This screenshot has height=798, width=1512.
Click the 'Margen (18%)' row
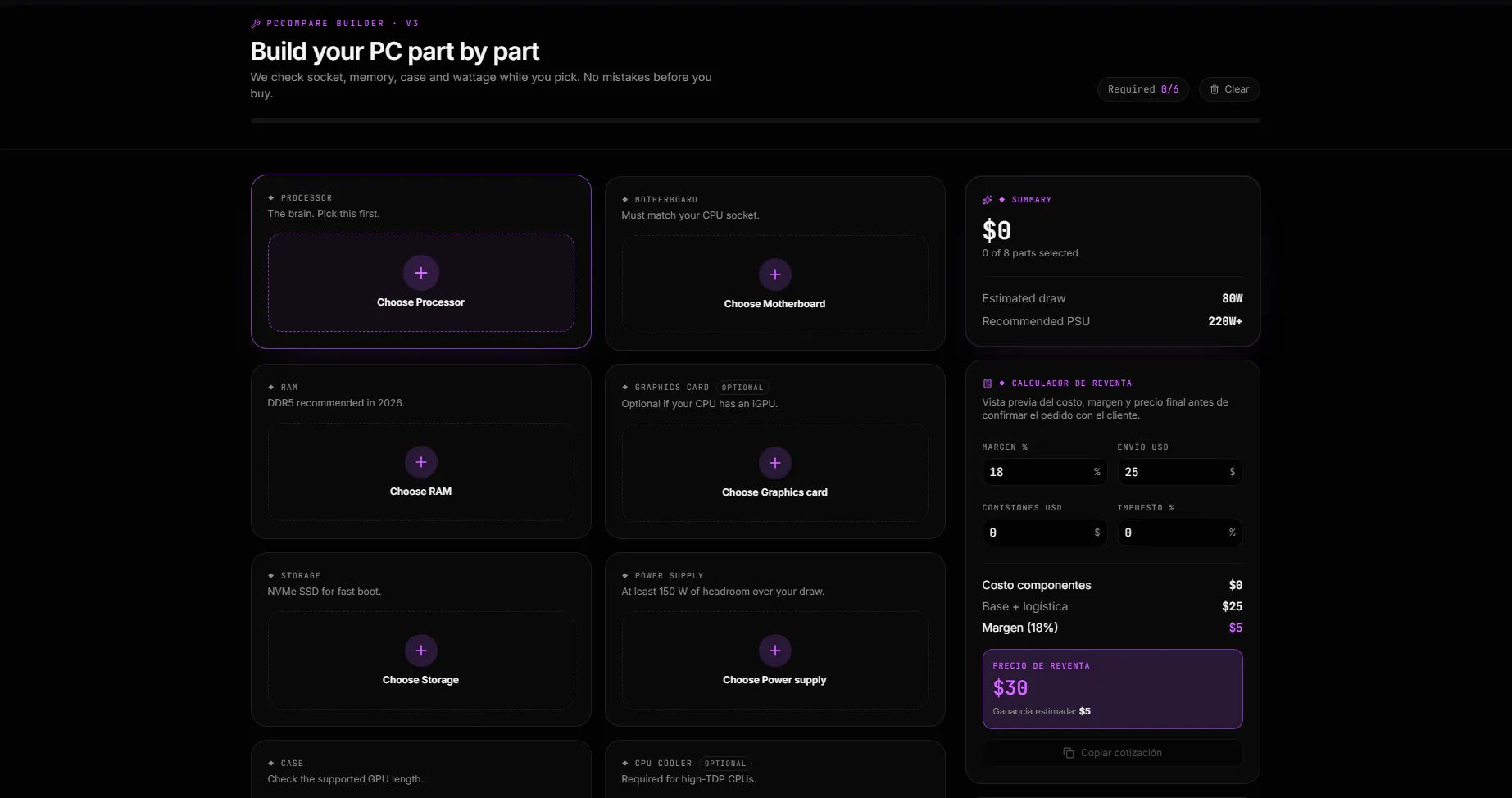1112,628
